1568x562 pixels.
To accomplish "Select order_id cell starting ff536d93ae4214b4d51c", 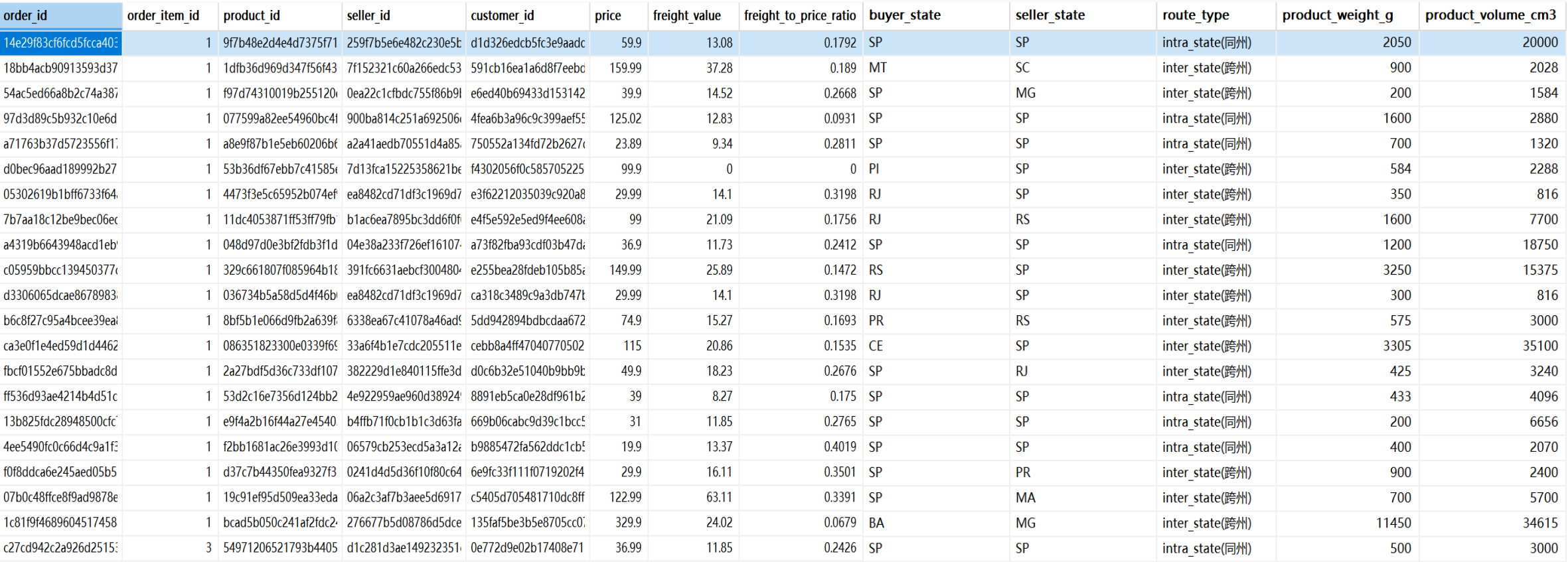I will (61, 396).
